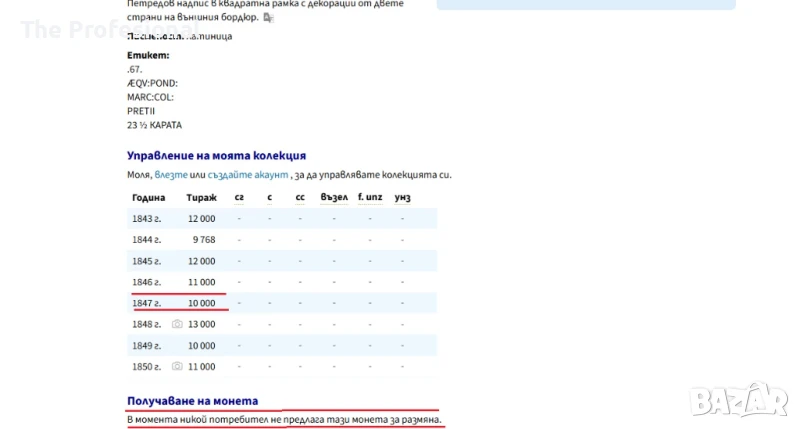800x429 pixels.
Task: Follow the "Влезте" login link
Action: point(170,175)
